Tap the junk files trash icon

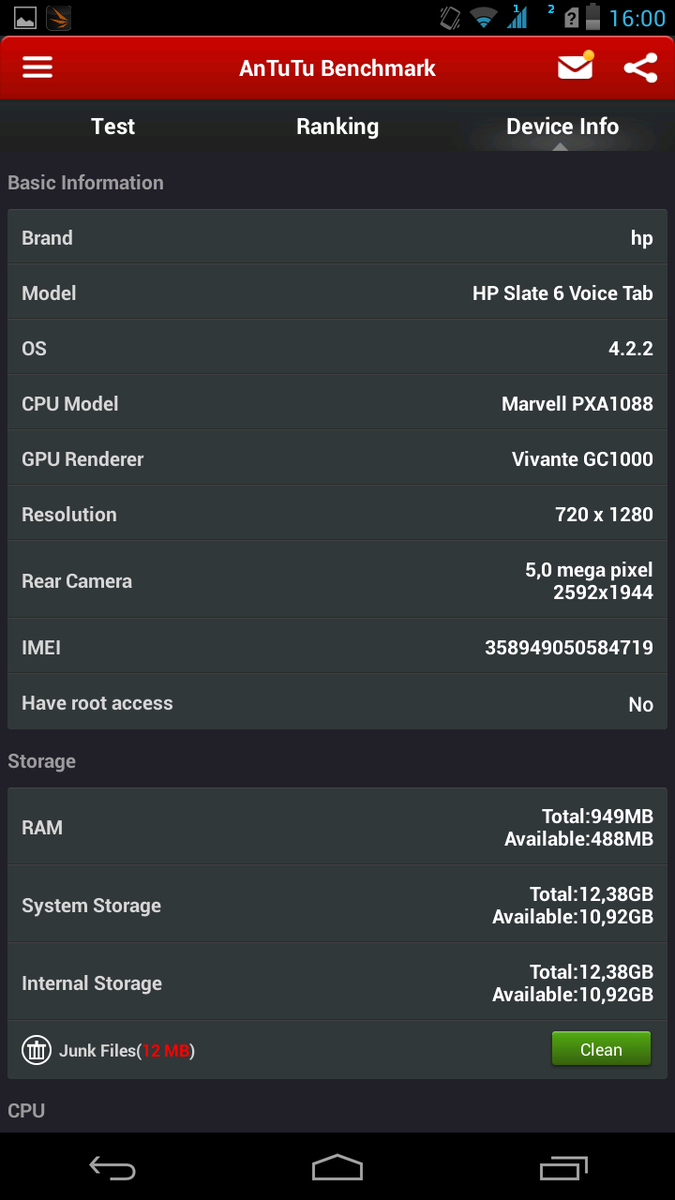click(x=37, y=1050)
